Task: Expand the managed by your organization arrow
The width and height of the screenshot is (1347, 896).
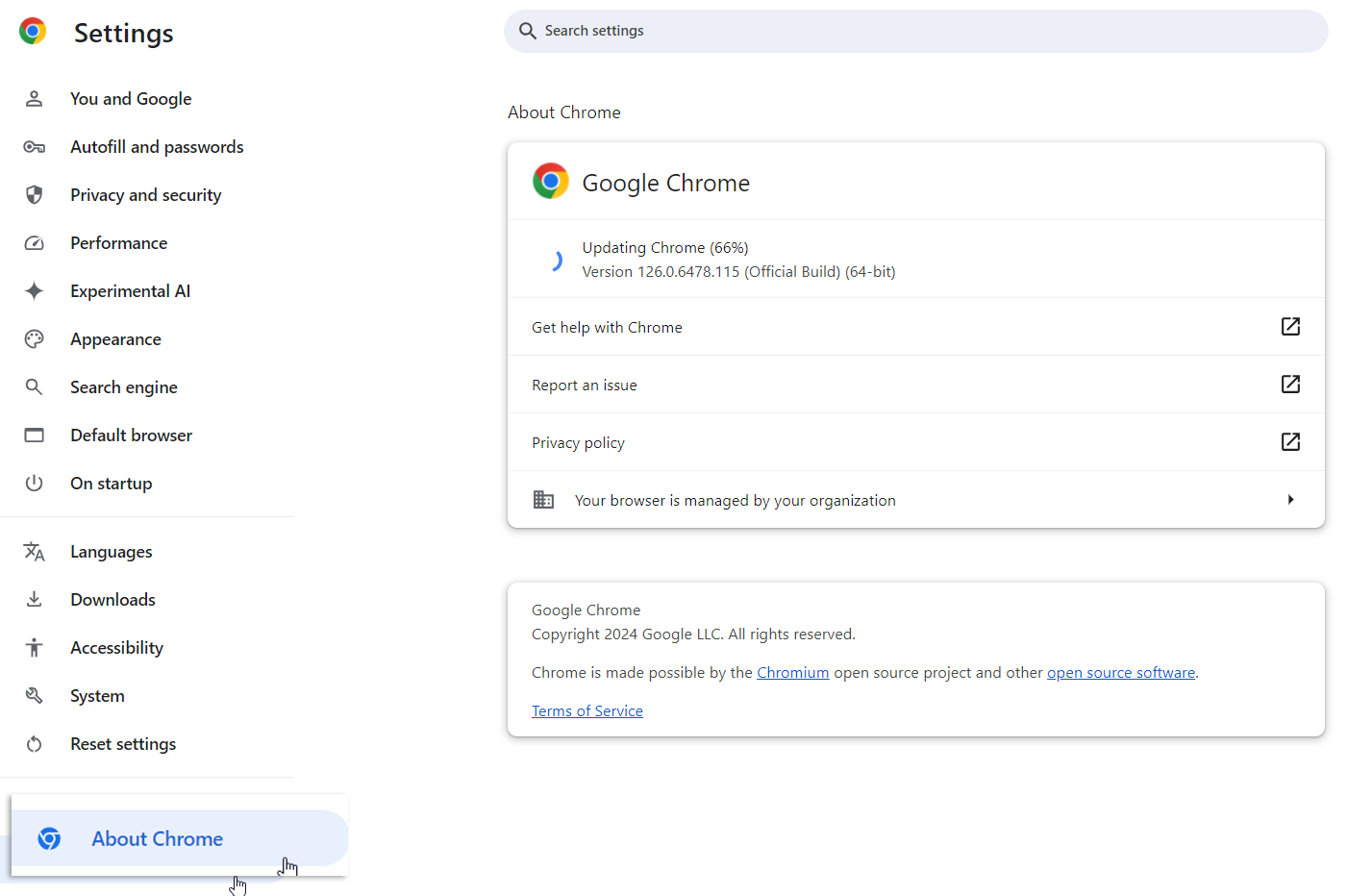Action: click(1290, 500)
